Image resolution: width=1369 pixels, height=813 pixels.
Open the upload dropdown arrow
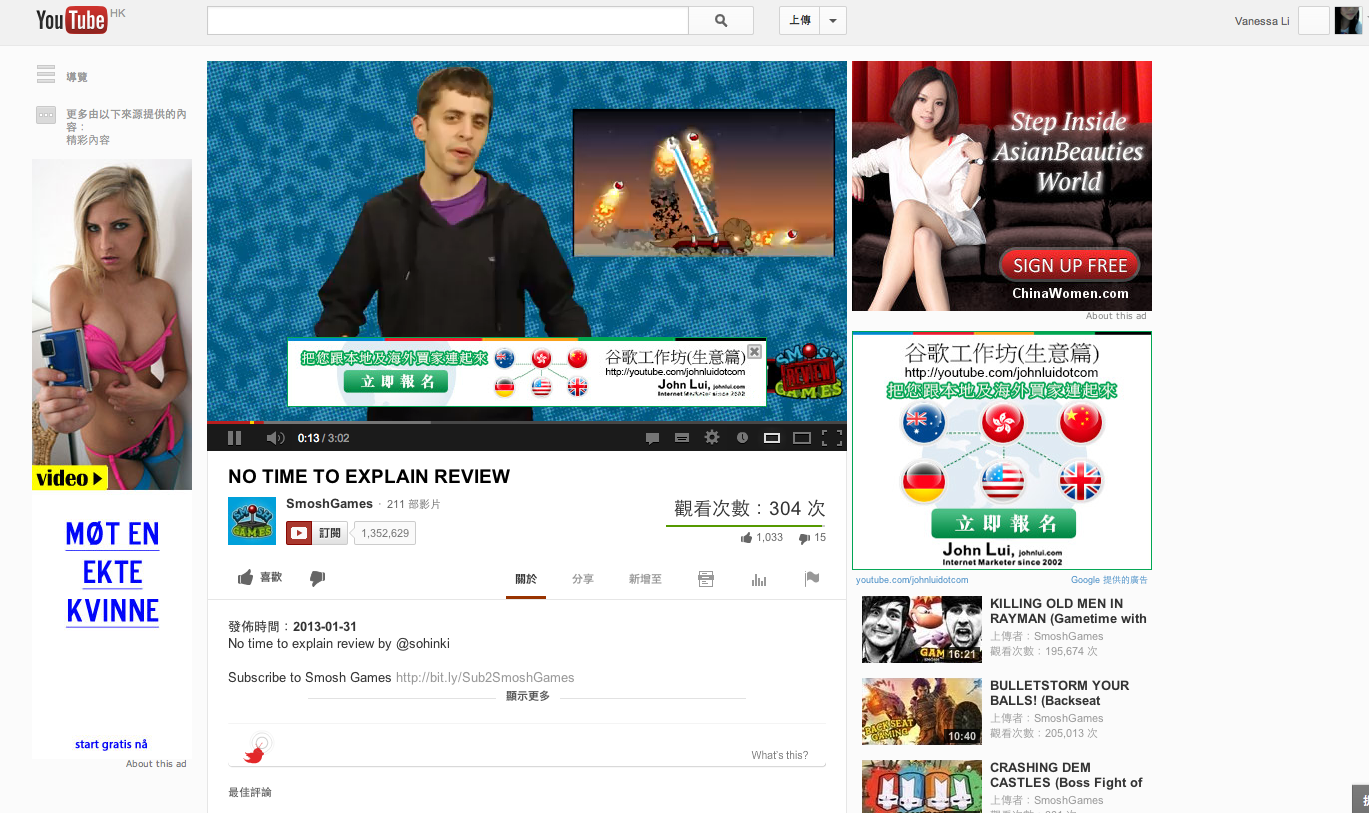click(x=833, y=21)
